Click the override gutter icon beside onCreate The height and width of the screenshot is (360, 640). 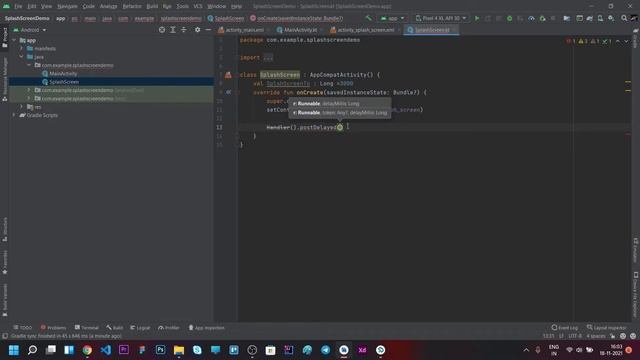click(x=229, y=92)
